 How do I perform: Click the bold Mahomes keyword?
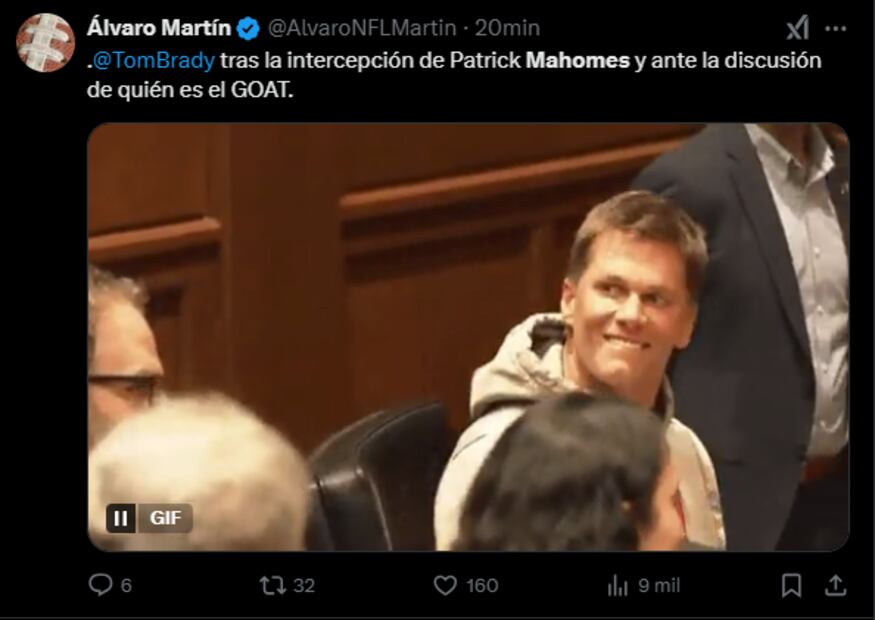point(578,60)
